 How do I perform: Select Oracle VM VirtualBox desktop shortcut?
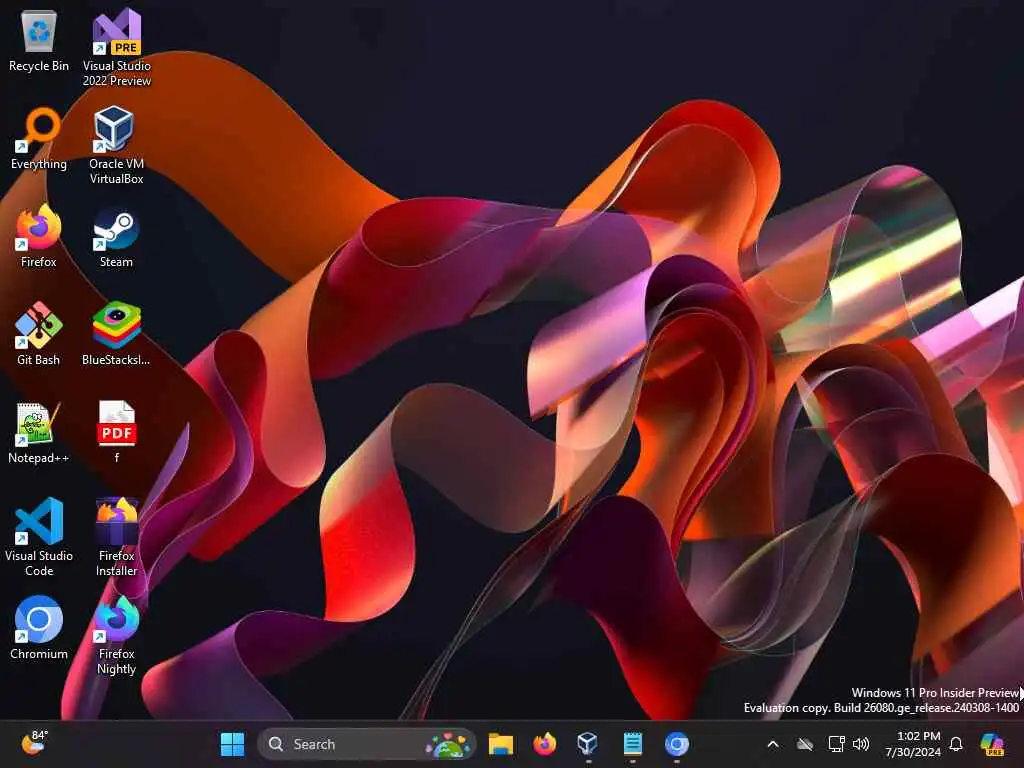pos(116,145)
